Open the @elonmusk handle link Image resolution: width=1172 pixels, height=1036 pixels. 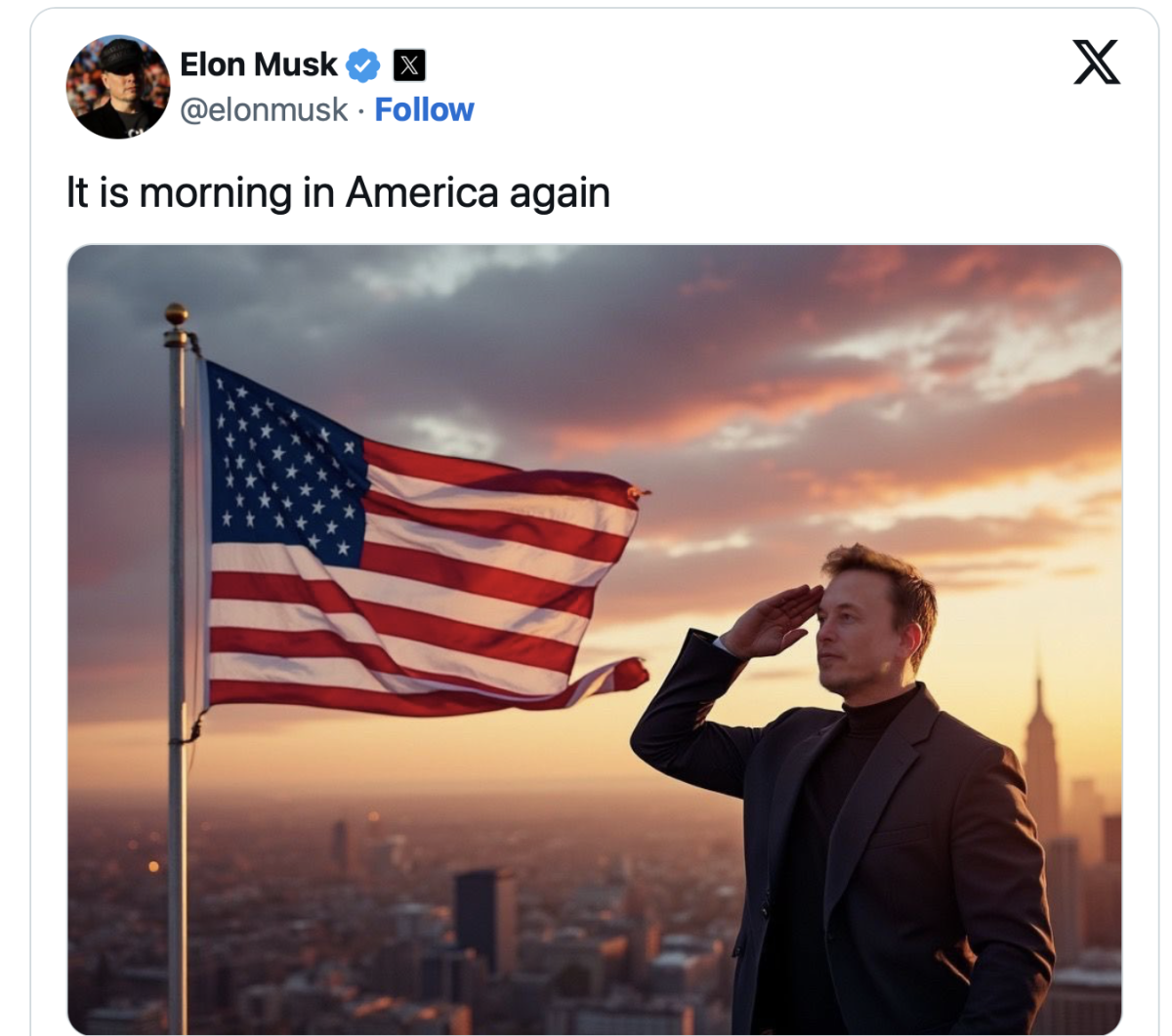click(x=264, y=109)
